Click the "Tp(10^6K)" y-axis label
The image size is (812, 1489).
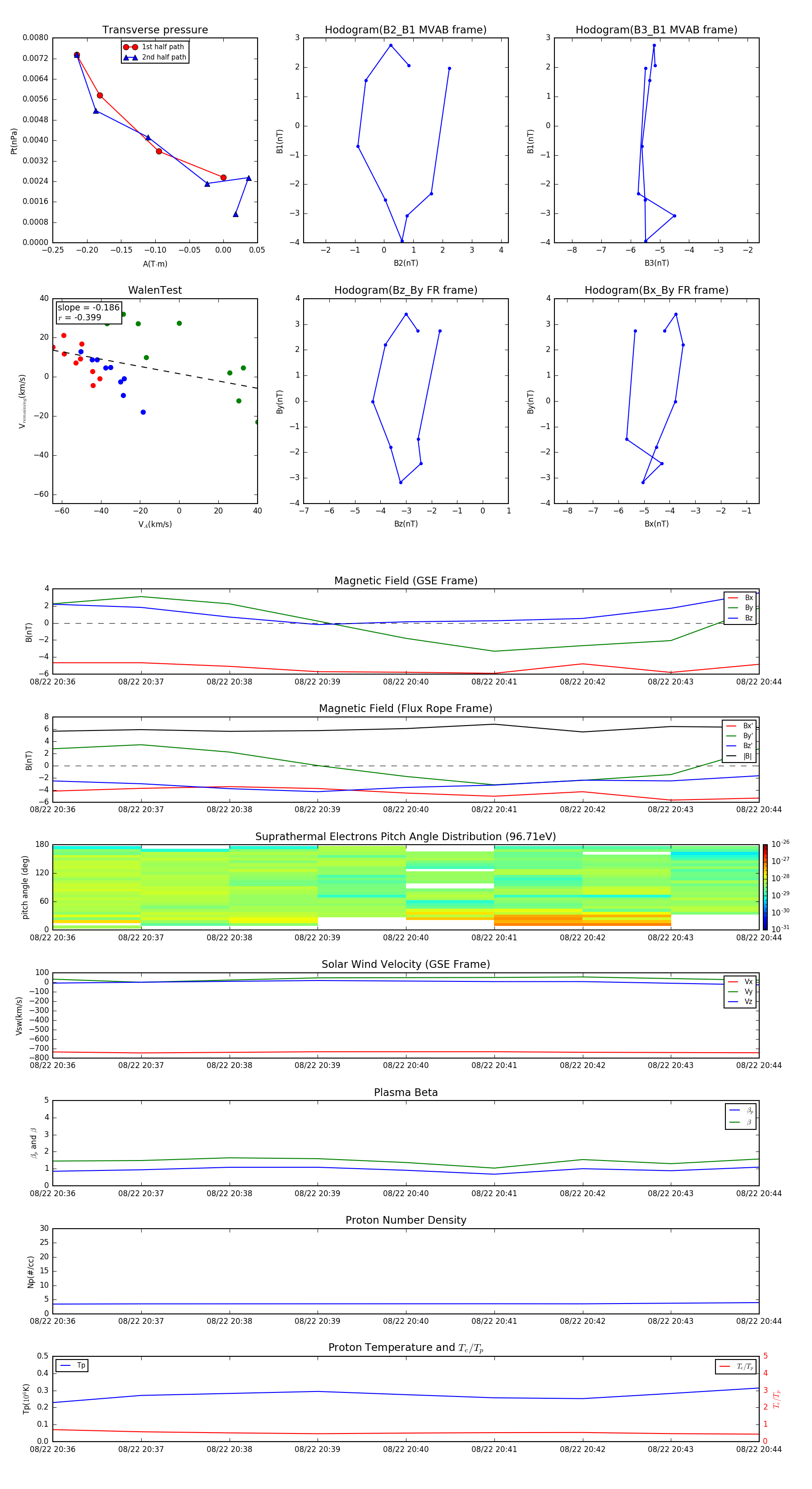[25, 1399]
